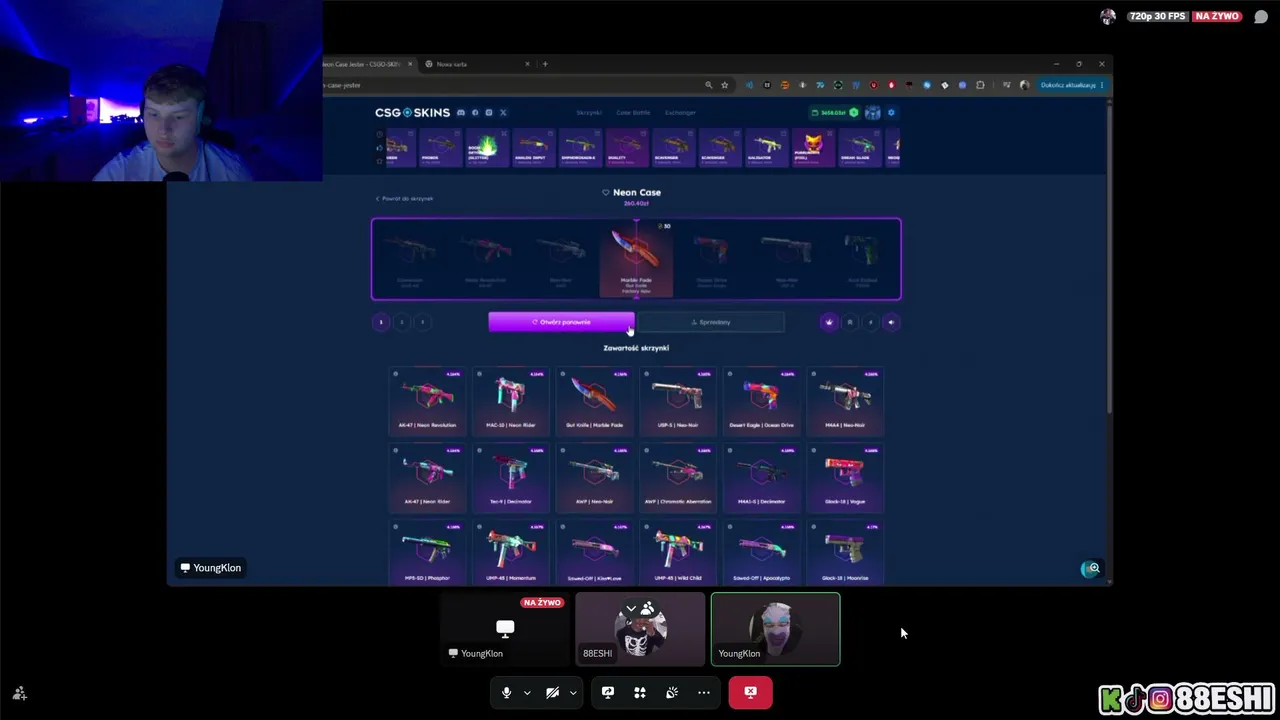1280x720 pixels.
Task: Open the user avatar in the site header
Action: pos(873,113)
